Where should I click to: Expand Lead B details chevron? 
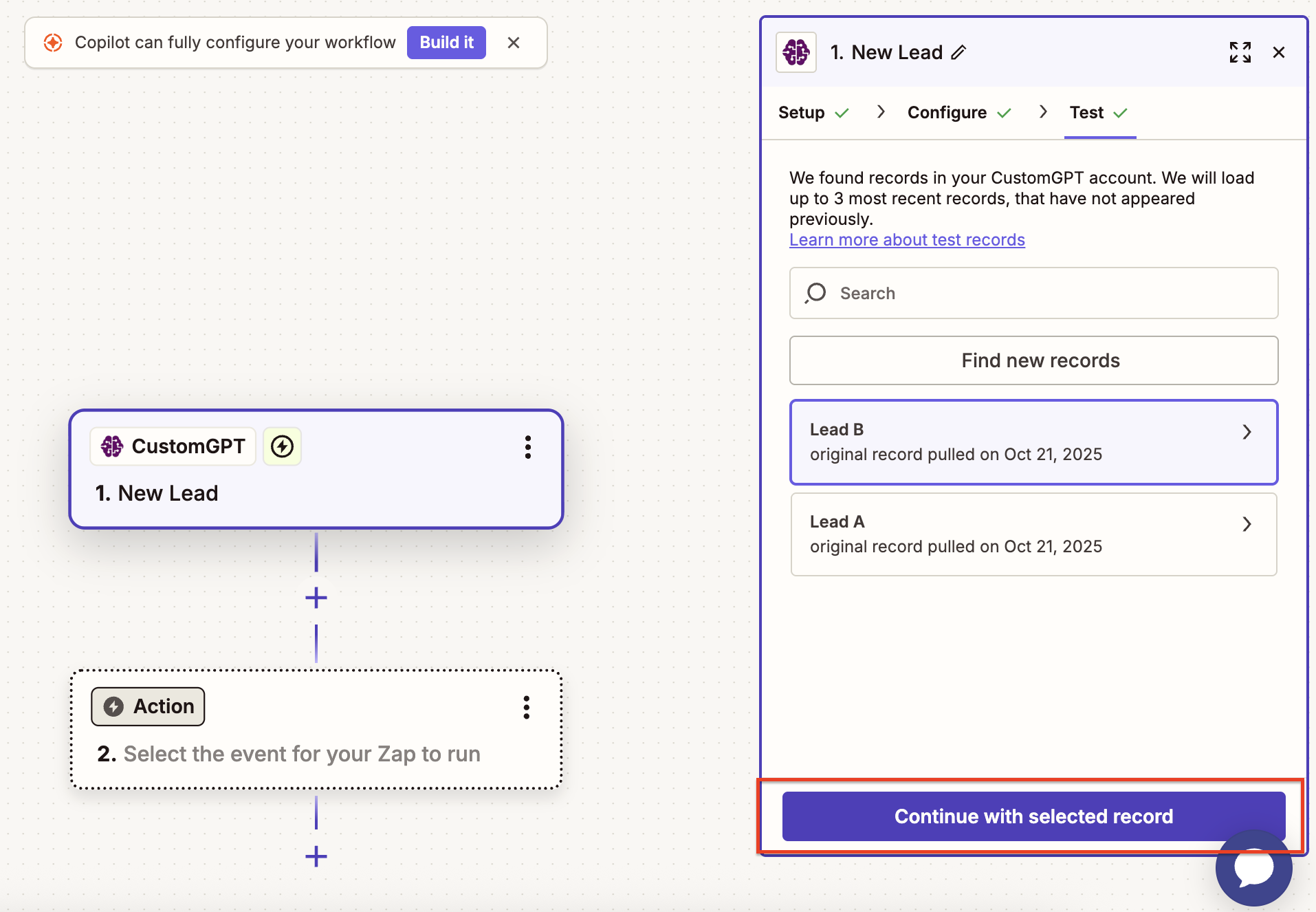coord(1247,432)
